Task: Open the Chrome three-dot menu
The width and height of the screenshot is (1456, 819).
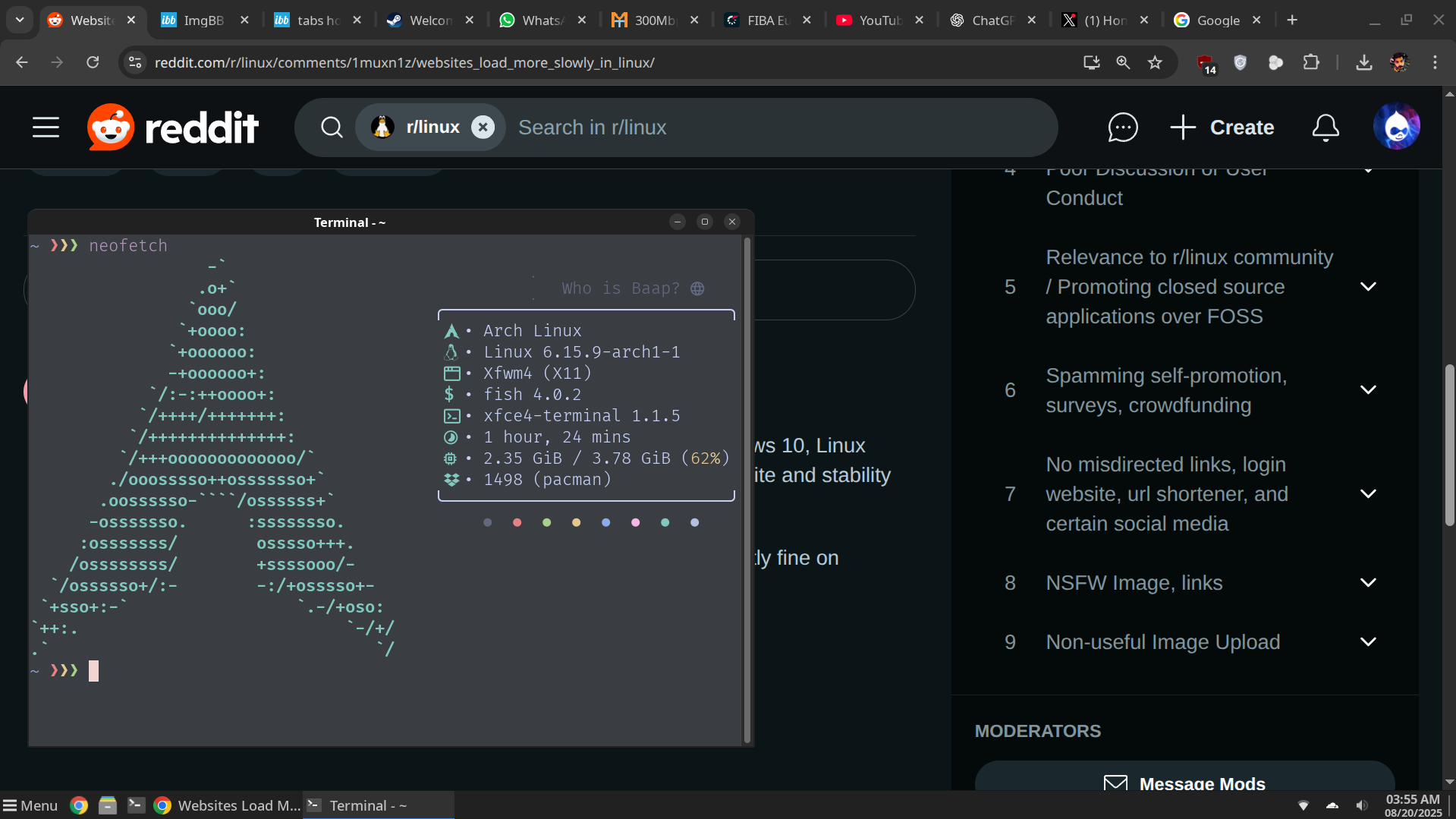Action: tap(1435, 62)
